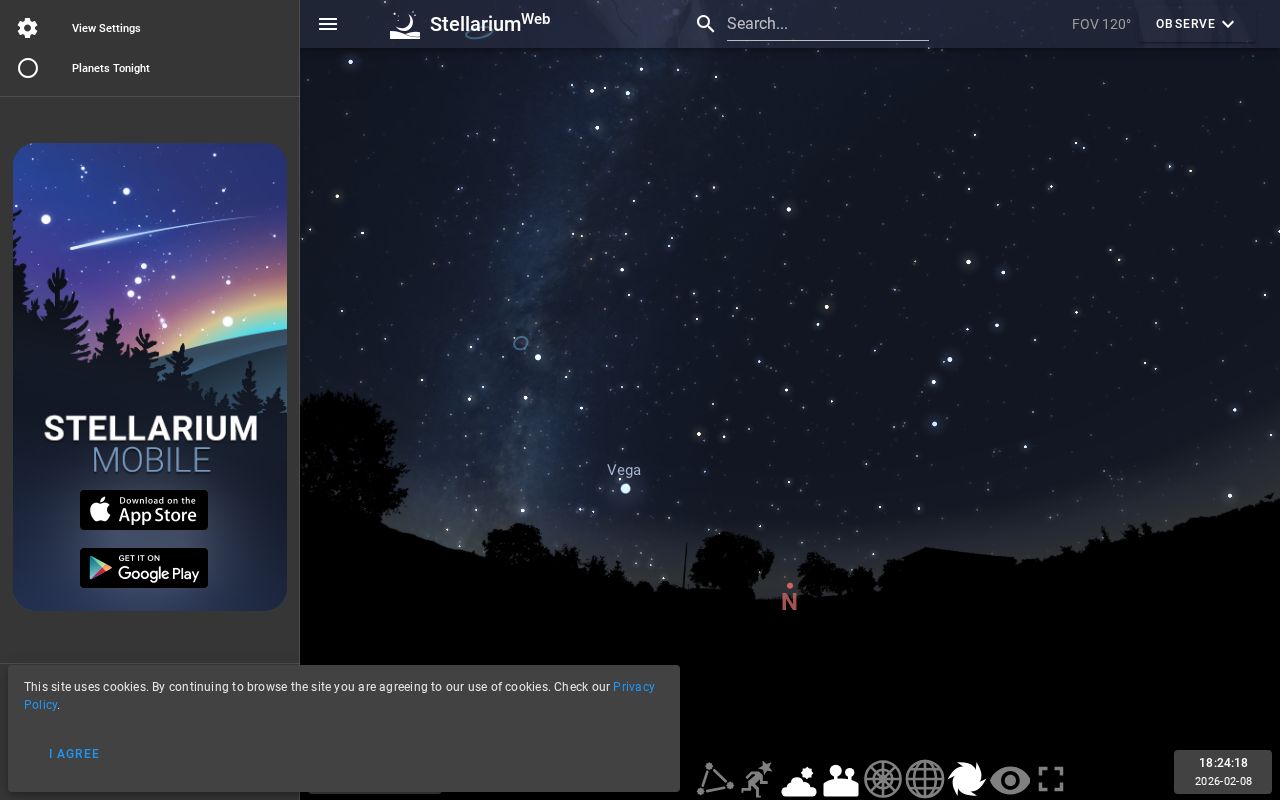Enable constellation art overlay
The image size is (1280, 800).
(x=757, y=780)
